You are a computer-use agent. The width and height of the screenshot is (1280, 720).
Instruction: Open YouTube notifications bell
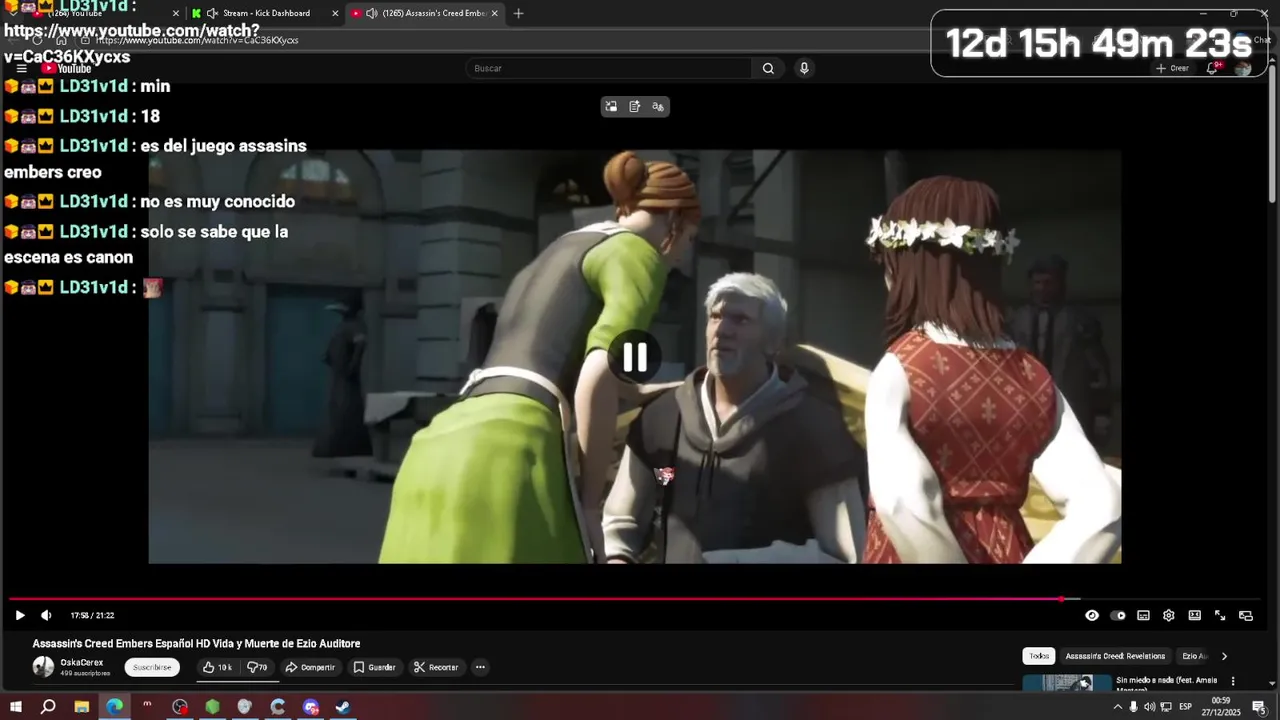1212,68
